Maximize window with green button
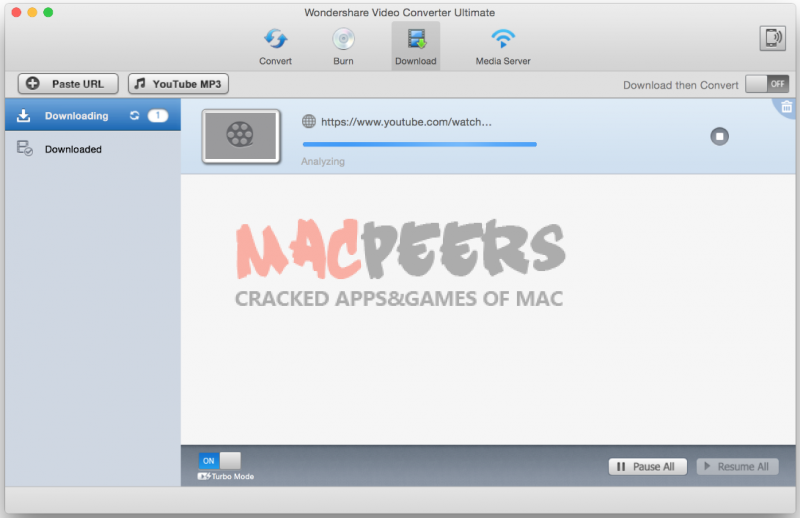The image size is (800, 518). tap(48, 12)
